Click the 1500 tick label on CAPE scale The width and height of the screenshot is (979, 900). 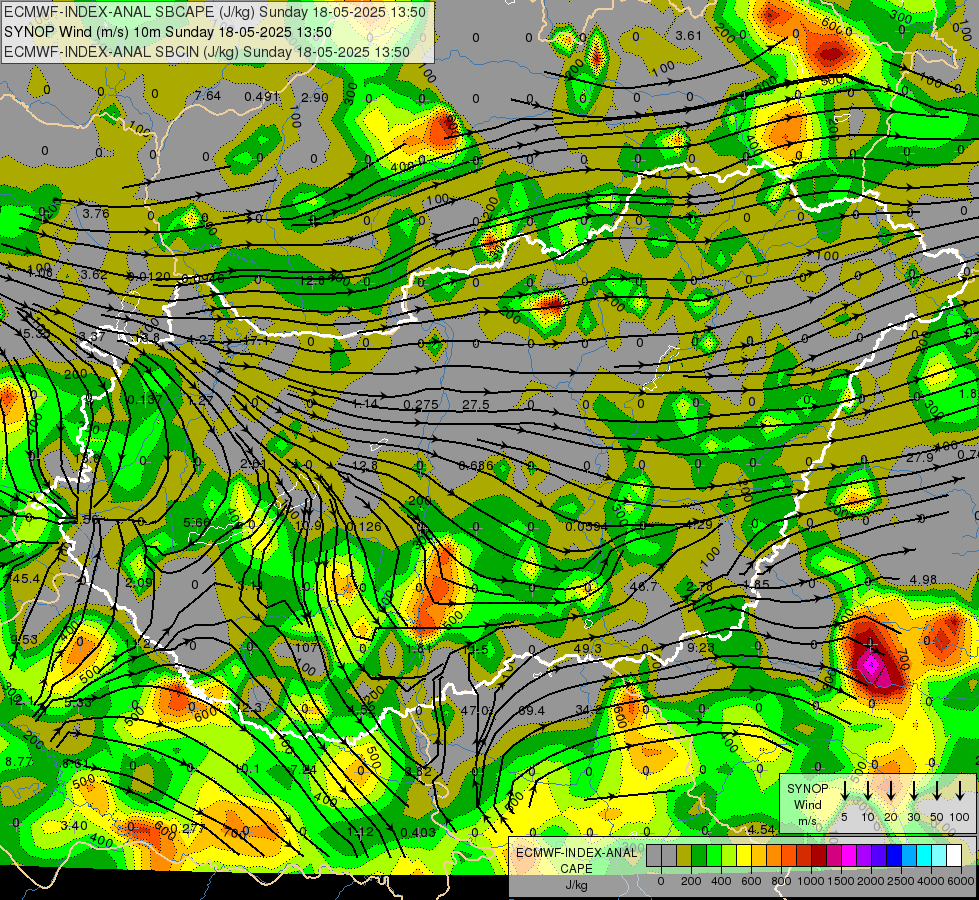click(842, 881)
